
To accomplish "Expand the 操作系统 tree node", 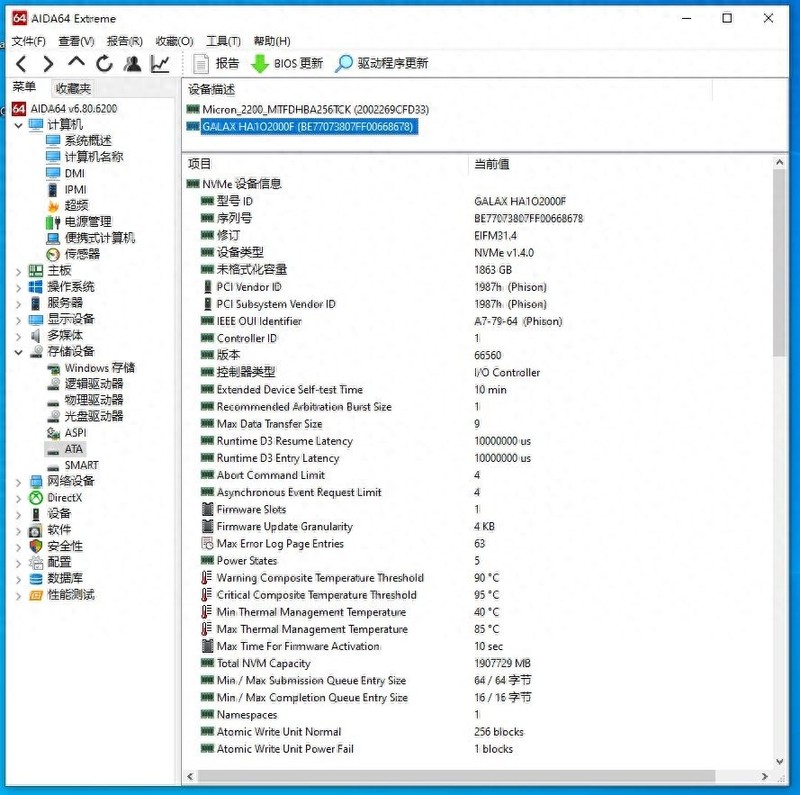I will tap(18, 285).
